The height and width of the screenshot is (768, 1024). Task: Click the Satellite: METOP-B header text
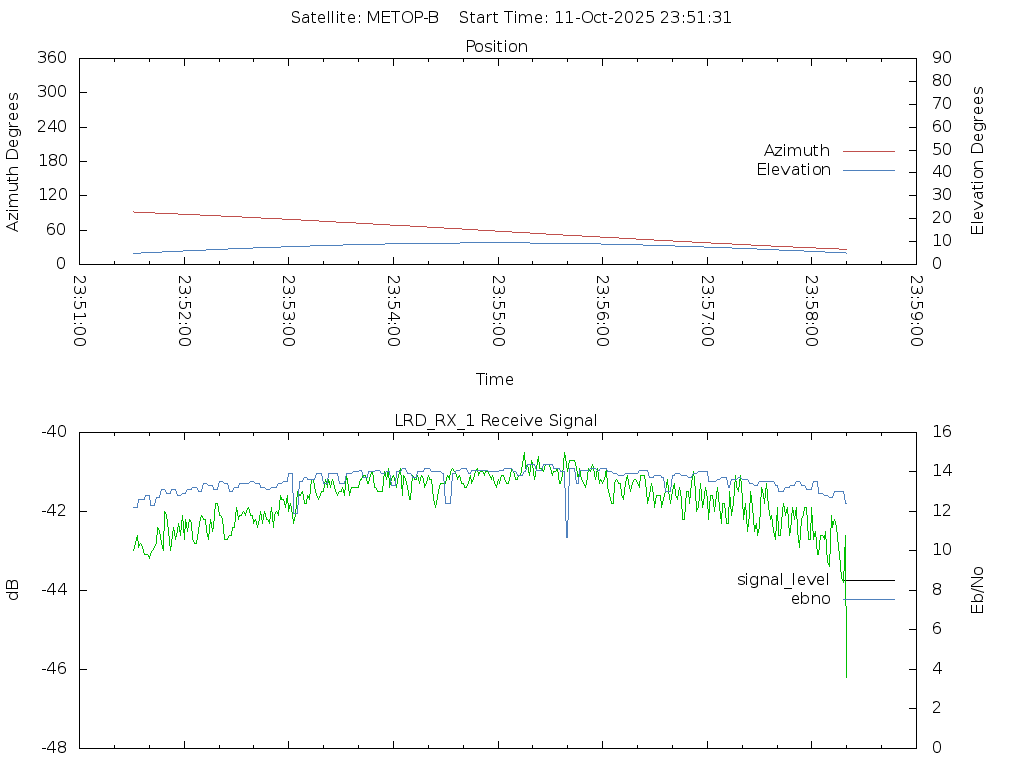[365, 18]
